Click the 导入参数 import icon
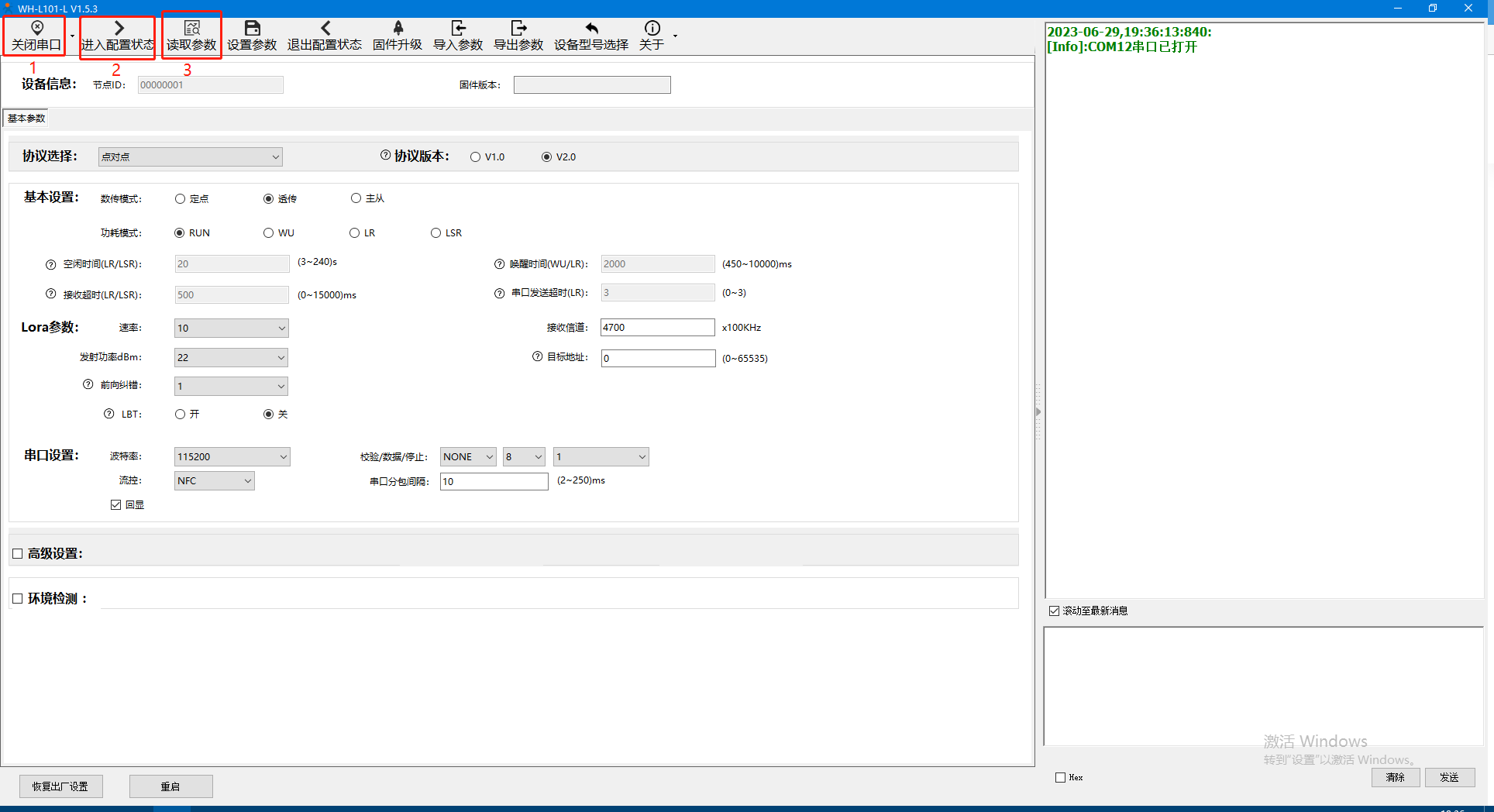 click(458, 29)
